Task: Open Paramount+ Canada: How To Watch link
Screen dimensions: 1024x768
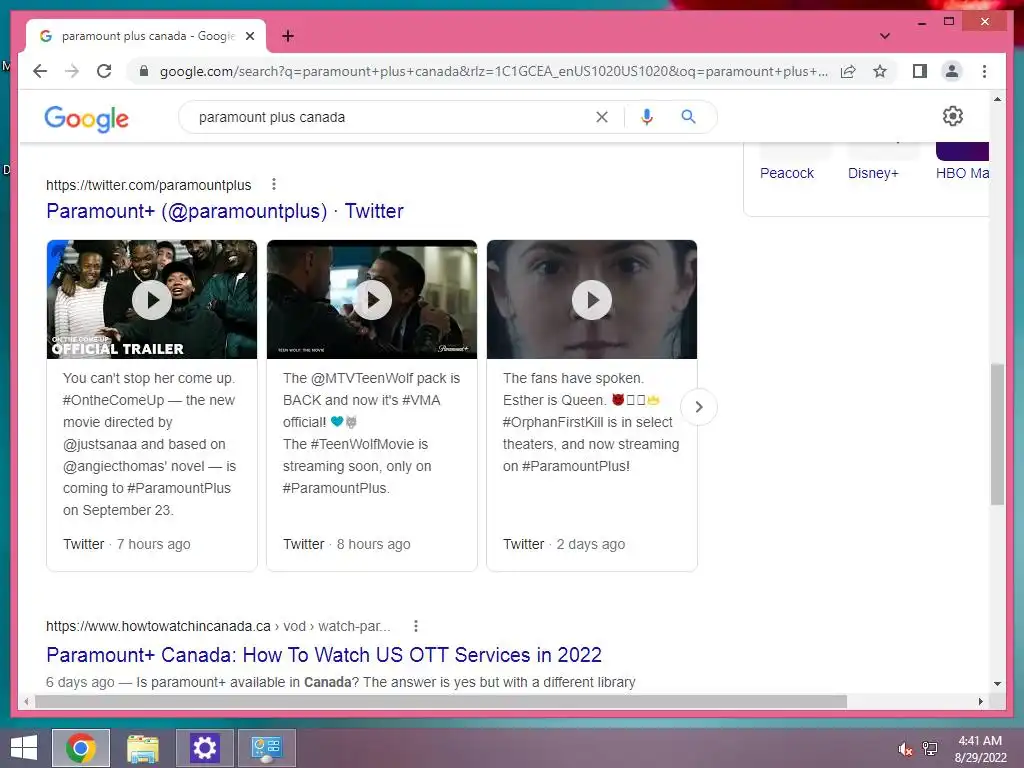Action: [x=324, y=655]
